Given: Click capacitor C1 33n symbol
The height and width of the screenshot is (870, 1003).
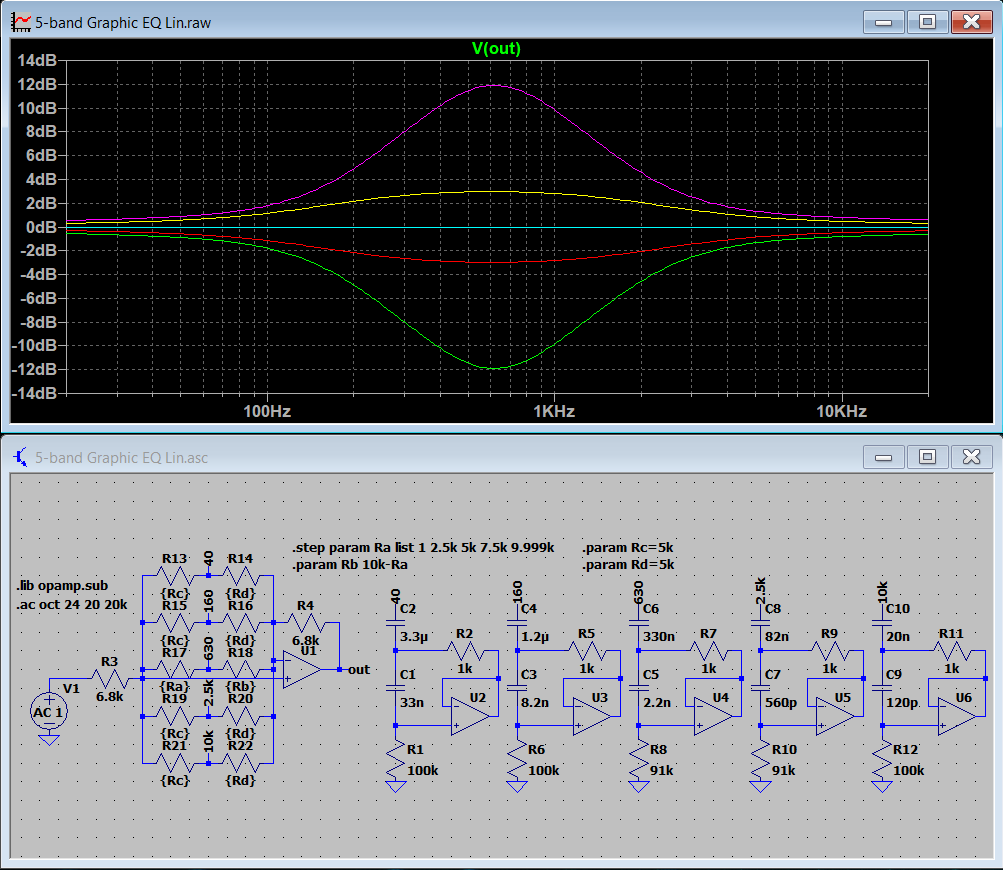Looking at the screenshot, I should coord(396,688).
